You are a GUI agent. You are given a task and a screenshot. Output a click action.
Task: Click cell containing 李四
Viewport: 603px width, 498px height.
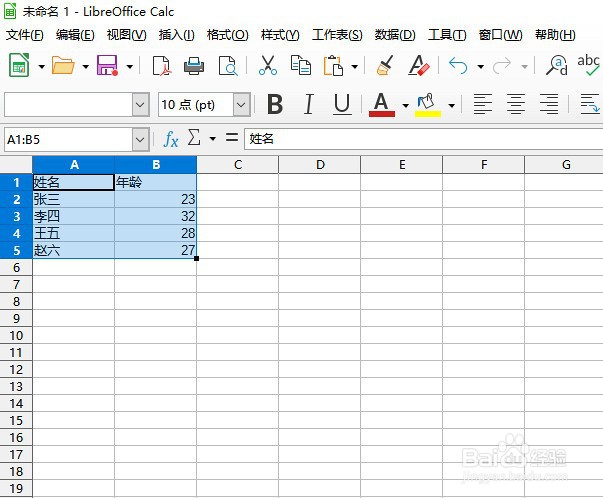tap(73, 216)
